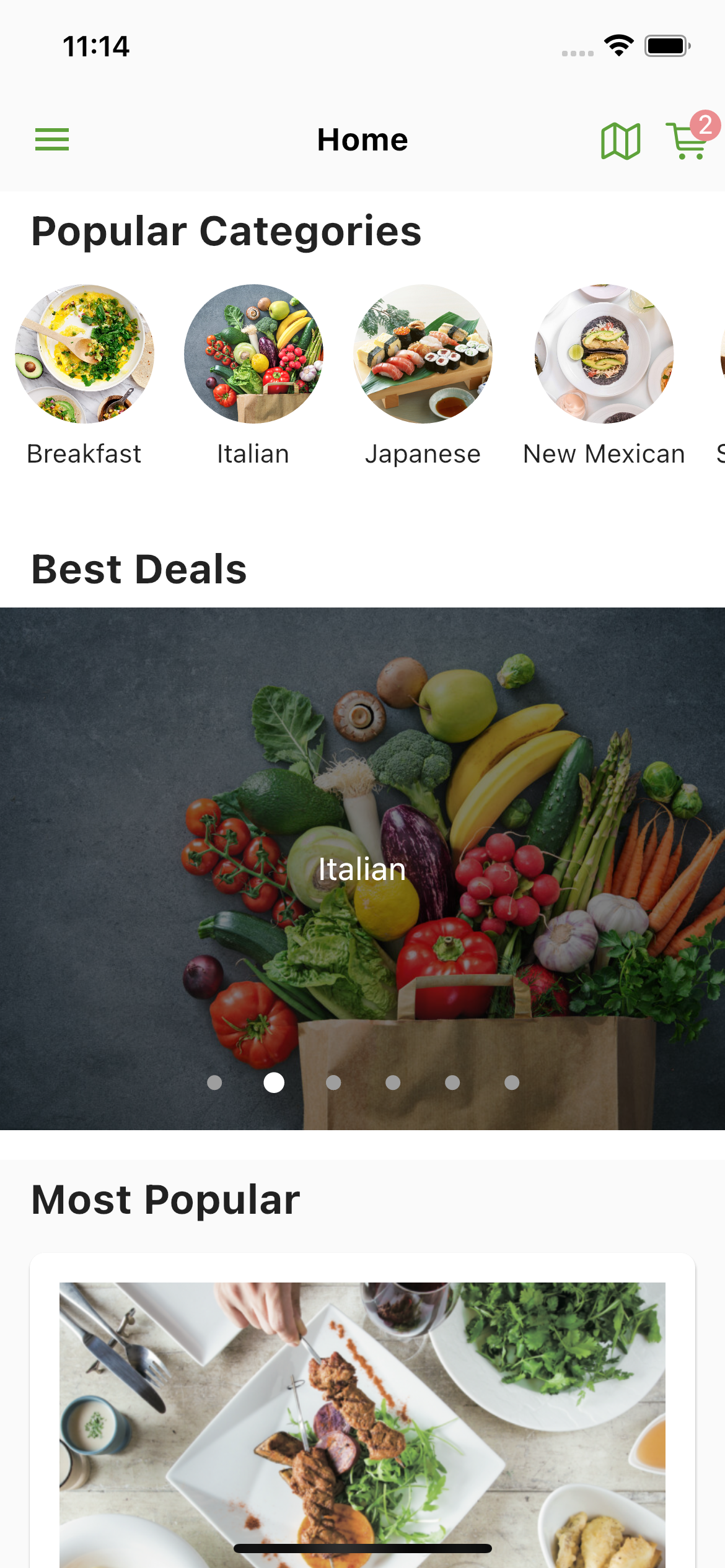Screen dimensions: 725x1568
Task: Open the New Mexican category image
Action: click(x=604, y=354)
